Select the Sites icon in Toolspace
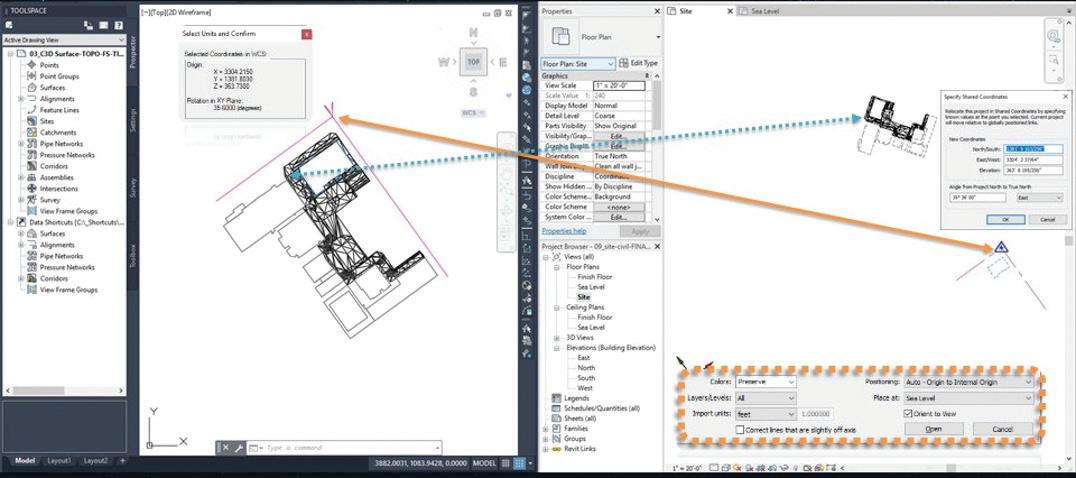1076x478 pixels. (x=32, y=121)
